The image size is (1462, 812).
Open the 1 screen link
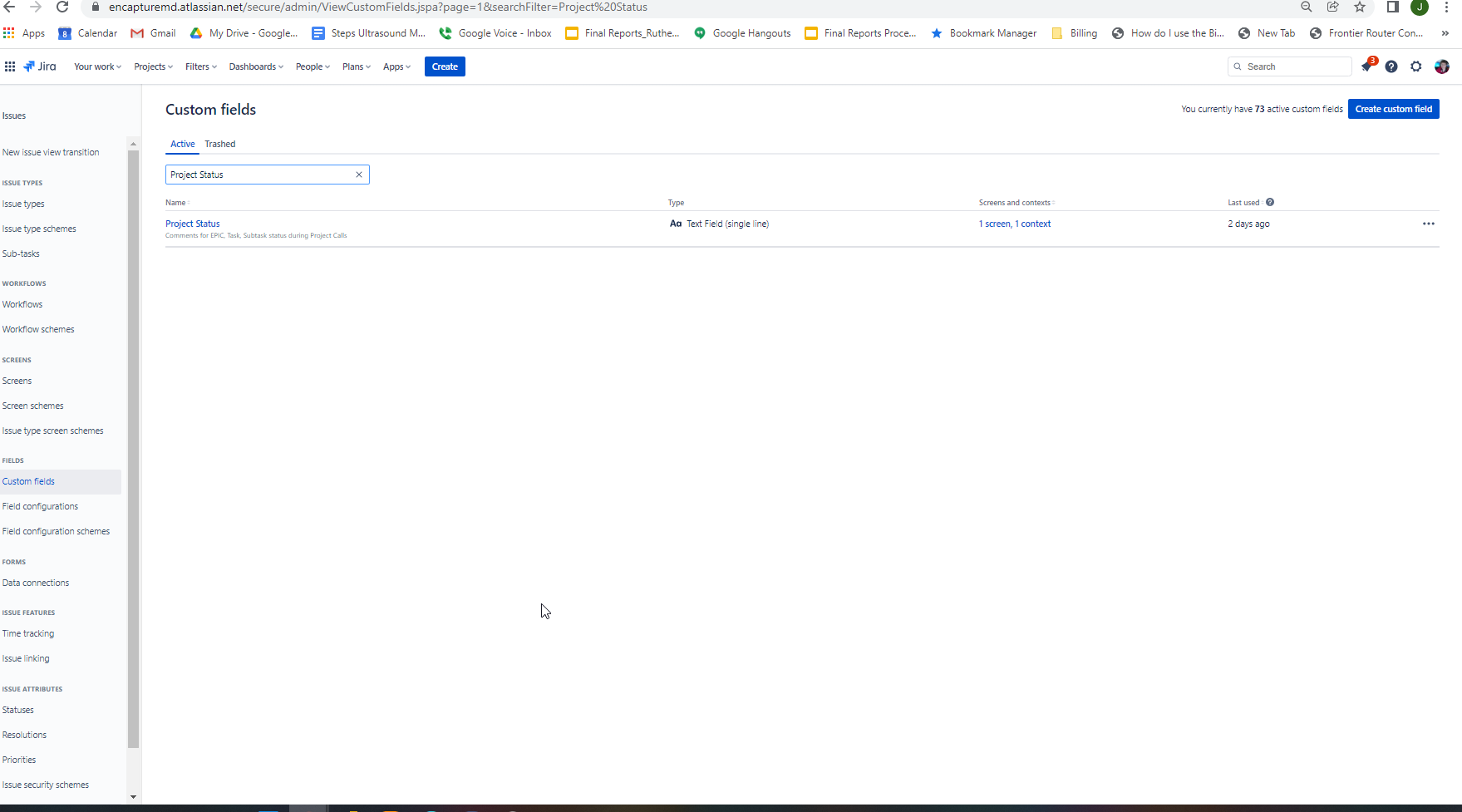click(994, 224)
